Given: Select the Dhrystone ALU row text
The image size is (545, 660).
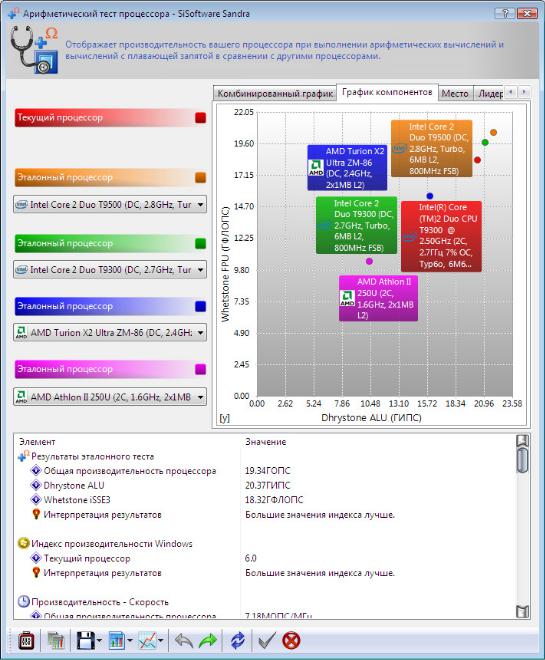Looking at the screenshot, I should pos(74,485).
